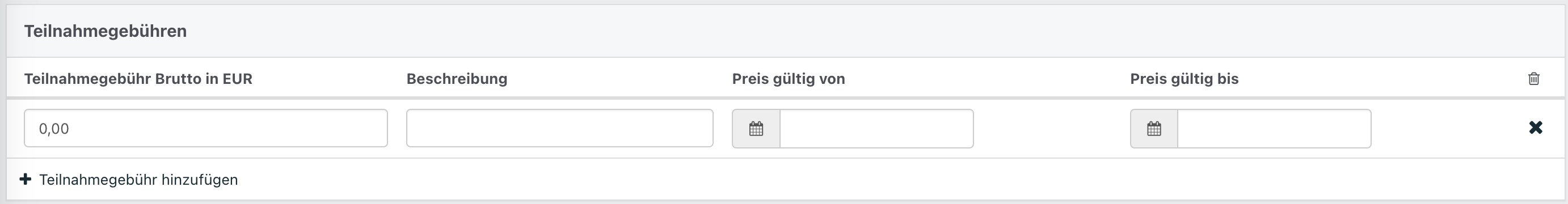1568x204 pixels.
Task: Add a new fee via Teilnahmegebühr hinzufügen
Action: (129, 180)
